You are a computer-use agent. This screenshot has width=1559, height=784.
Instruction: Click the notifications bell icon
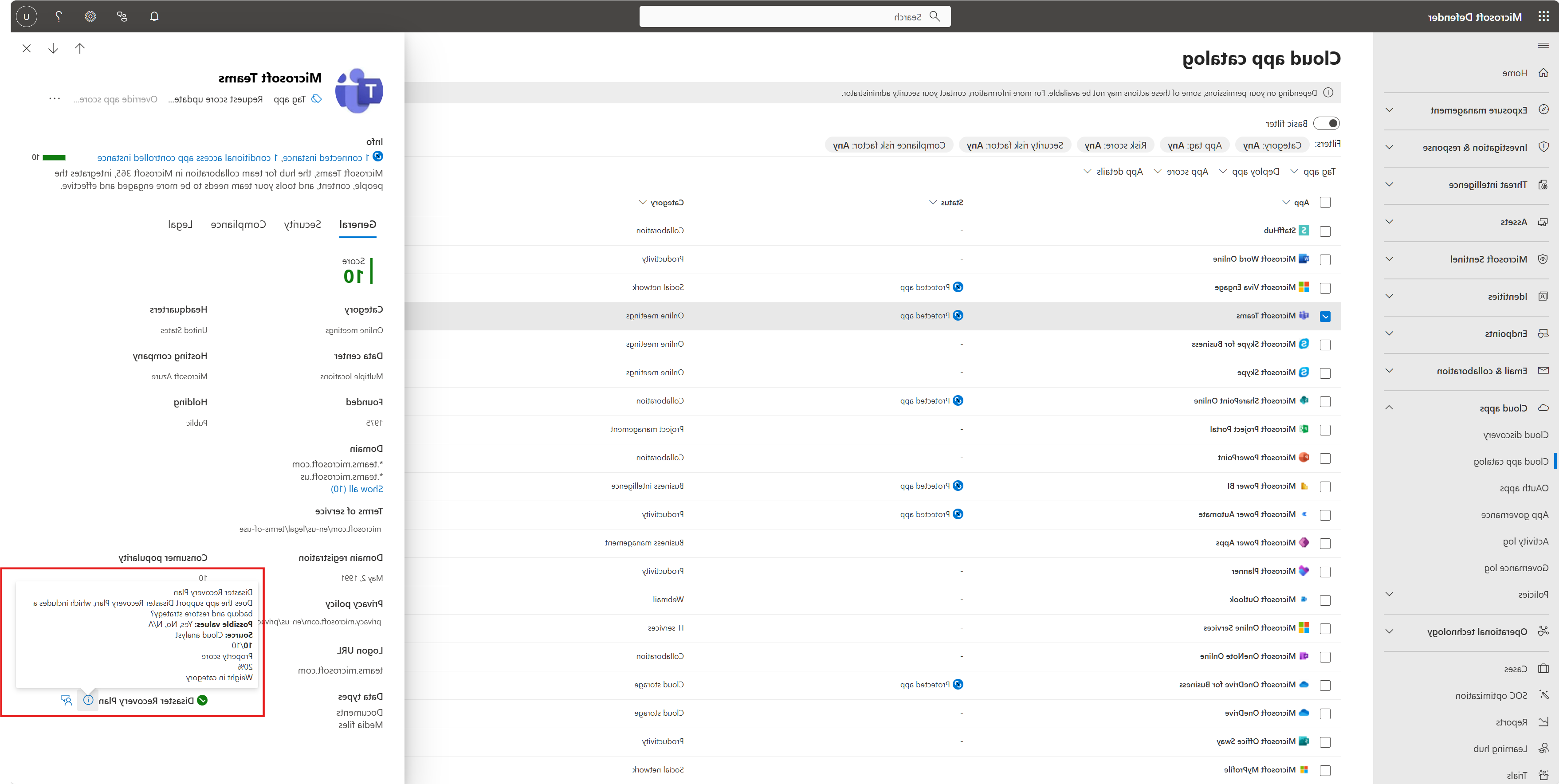[x=154, y=16]
